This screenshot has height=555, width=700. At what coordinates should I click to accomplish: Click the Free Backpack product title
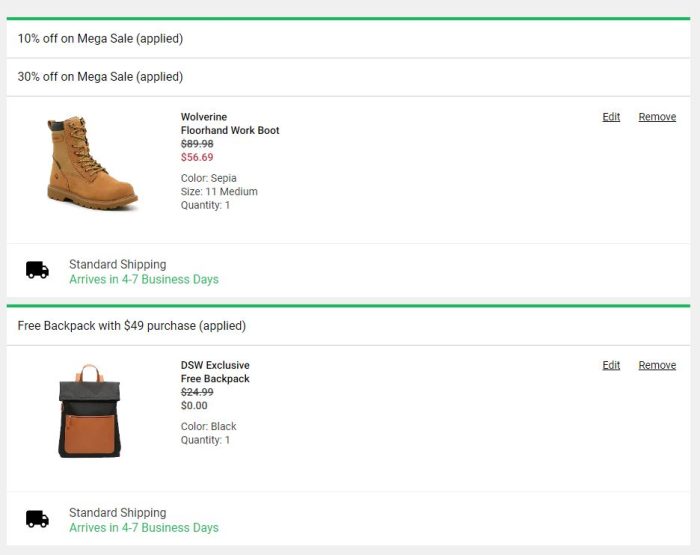(215, 379)
